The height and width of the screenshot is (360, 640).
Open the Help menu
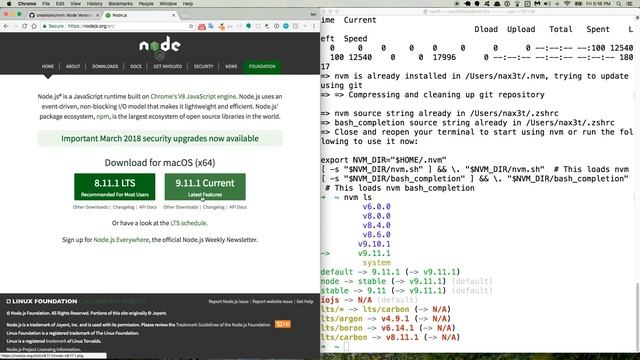188,4
